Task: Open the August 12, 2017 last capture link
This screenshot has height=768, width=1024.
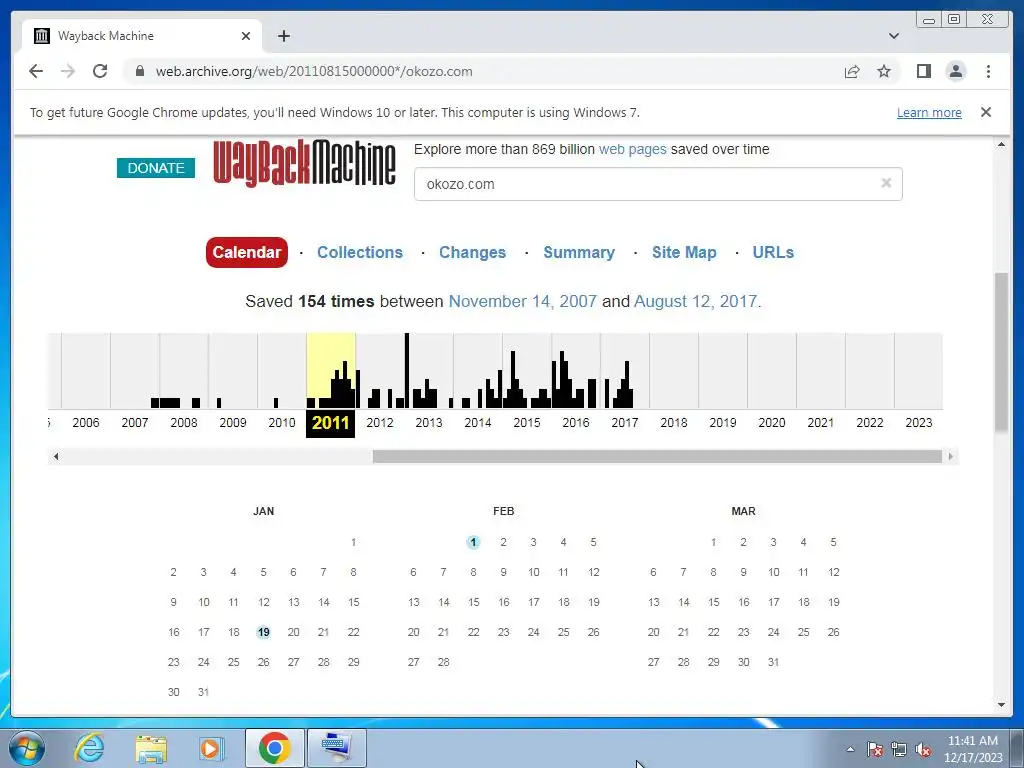Action: 696,301
